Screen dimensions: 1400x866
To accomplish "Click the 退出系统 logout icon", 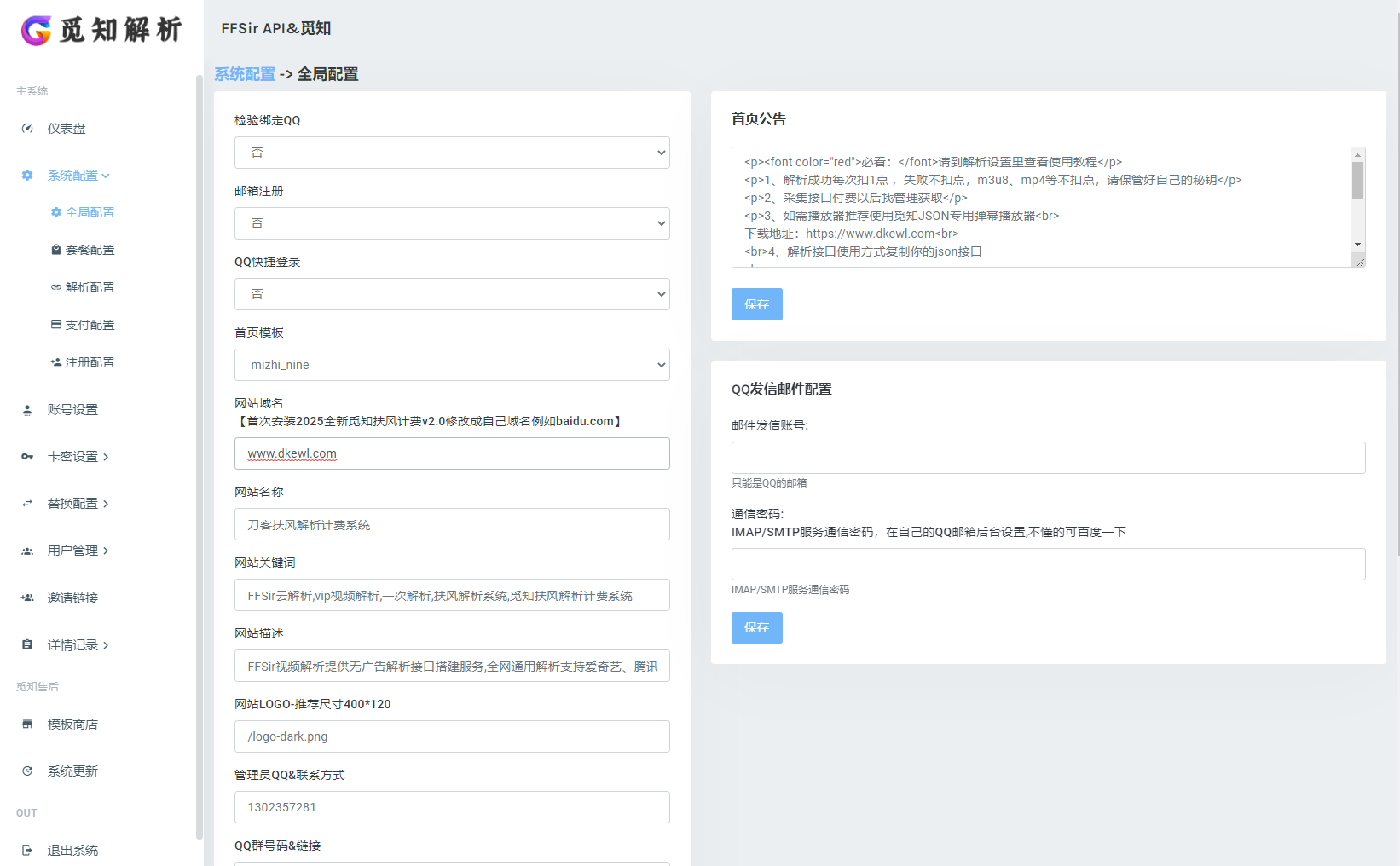I will (26, 850).
